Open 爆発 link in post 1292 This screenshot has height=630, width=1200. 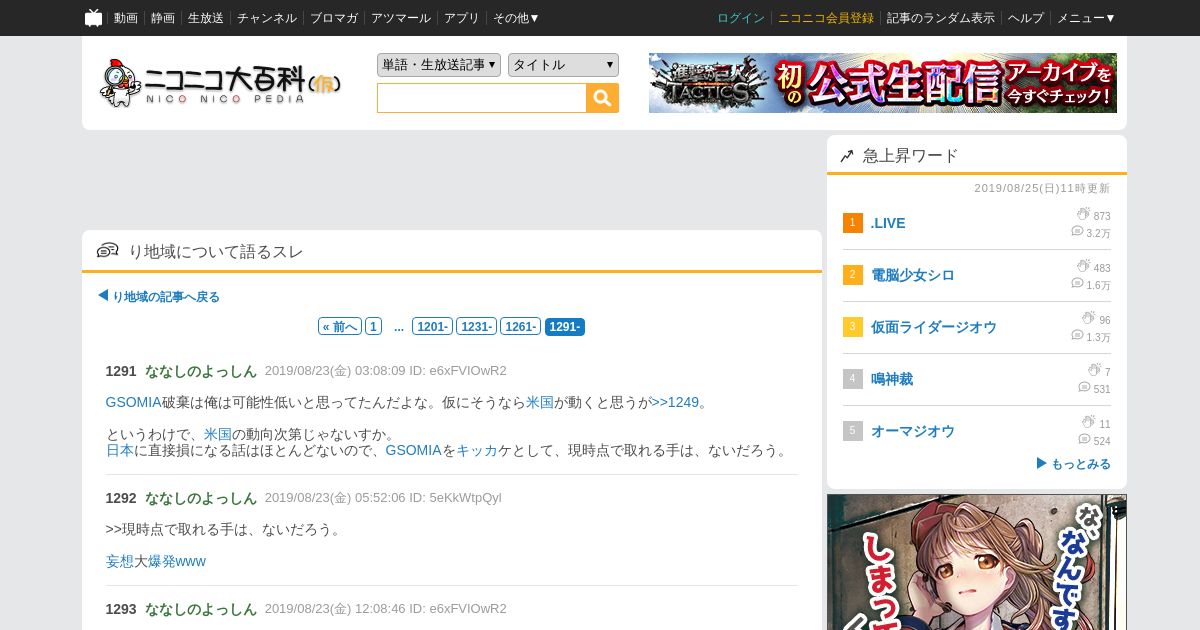[162, 561]
